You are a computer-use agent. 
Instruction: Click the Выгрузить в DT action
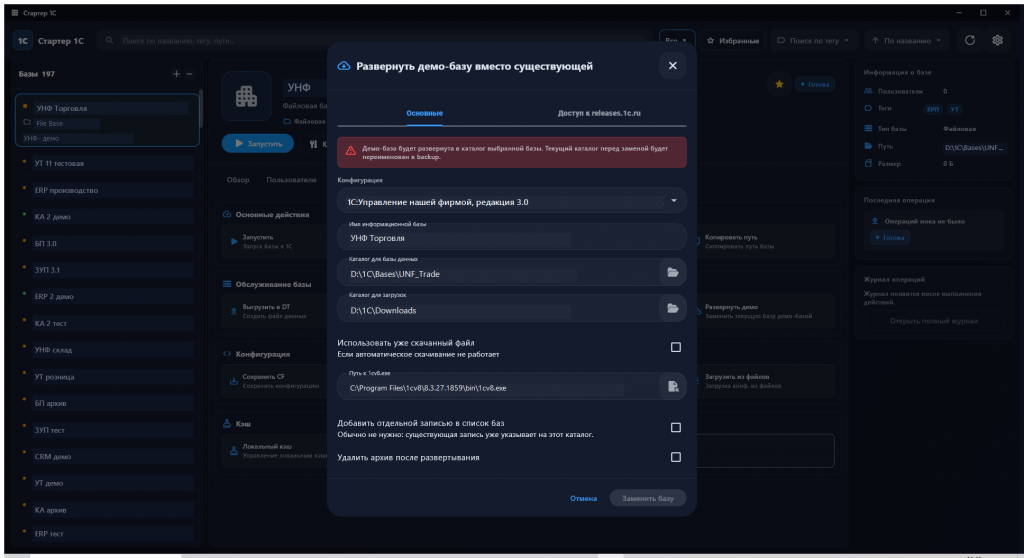[274, 310]
